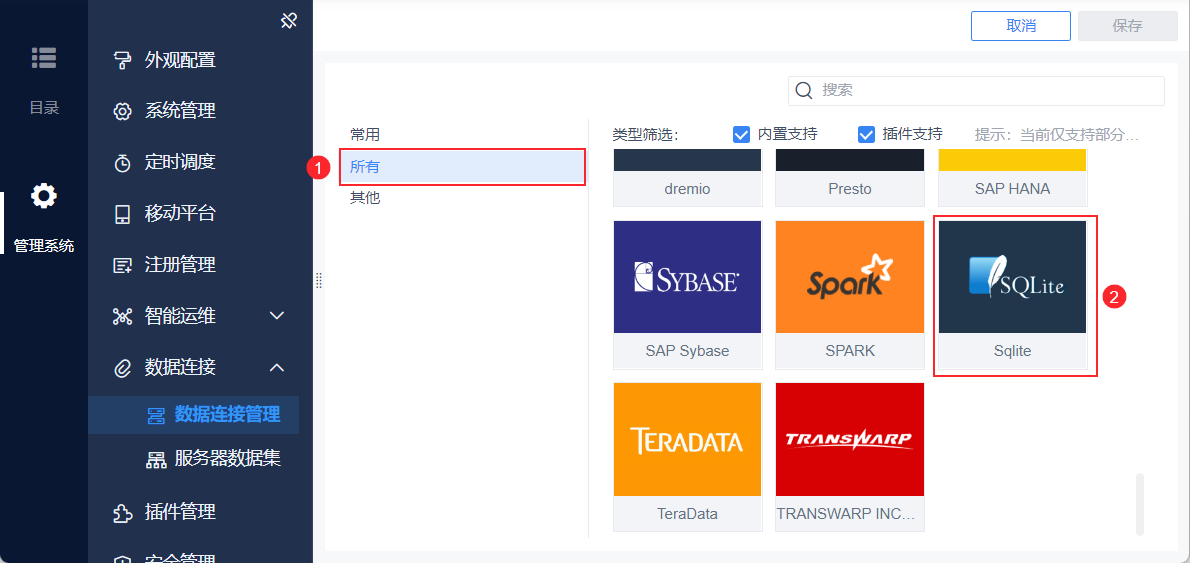The width and height of the screenshot is (1190, 563).
Task: Click the 数据连接管理 server icon
Action: point(156,415)
